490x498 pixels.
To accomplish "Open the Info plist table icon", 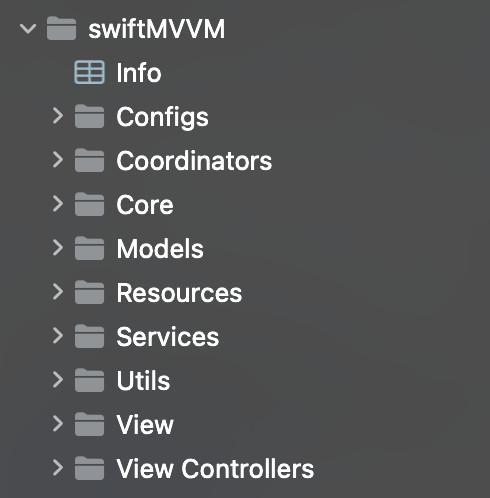I will tap(89, 72).
